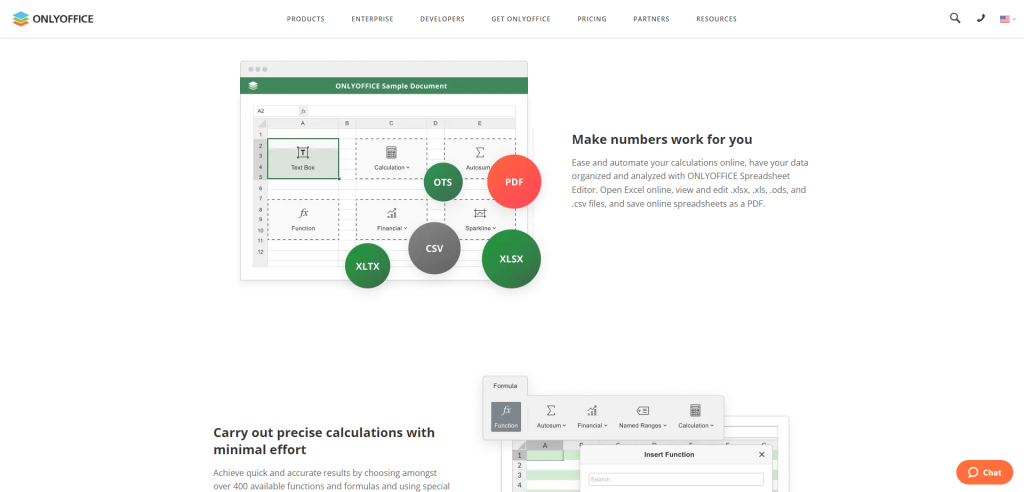Screen dimensions: 1024x492
Task: Click the PDF format bubble
Action: click(x=514, y=182)
